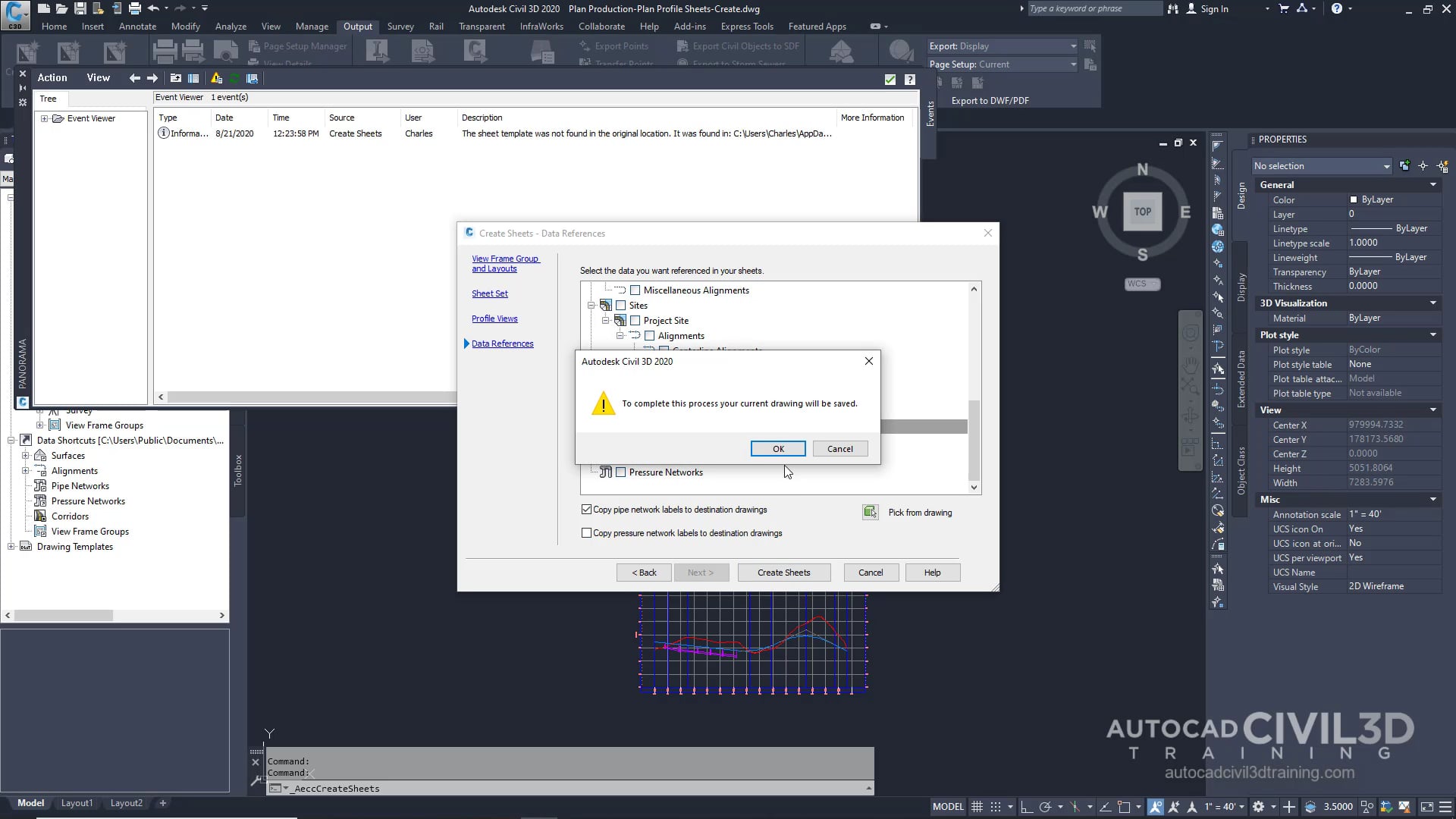Click the TOP face of the ViewCube

[1142, 212]
